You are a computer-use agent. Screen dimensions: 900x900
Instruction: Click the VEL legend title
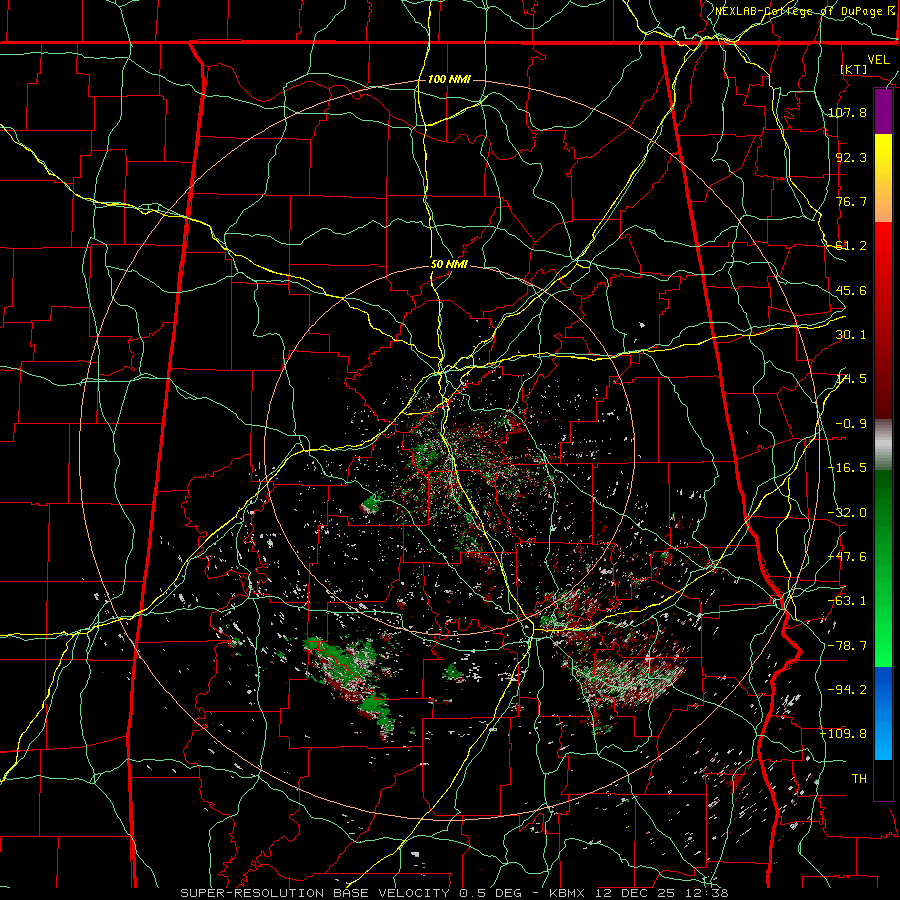(878, 60)
